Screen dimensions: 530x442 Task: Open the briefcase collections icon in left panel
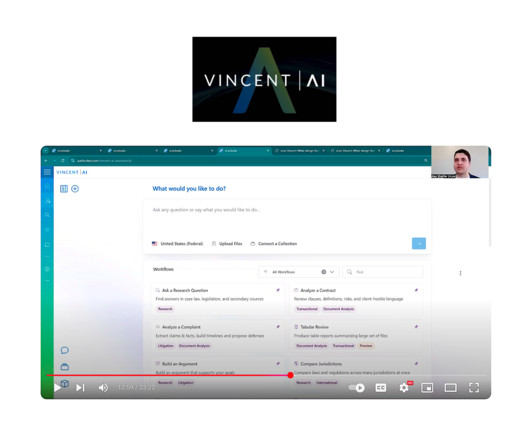tap(65, 367)
